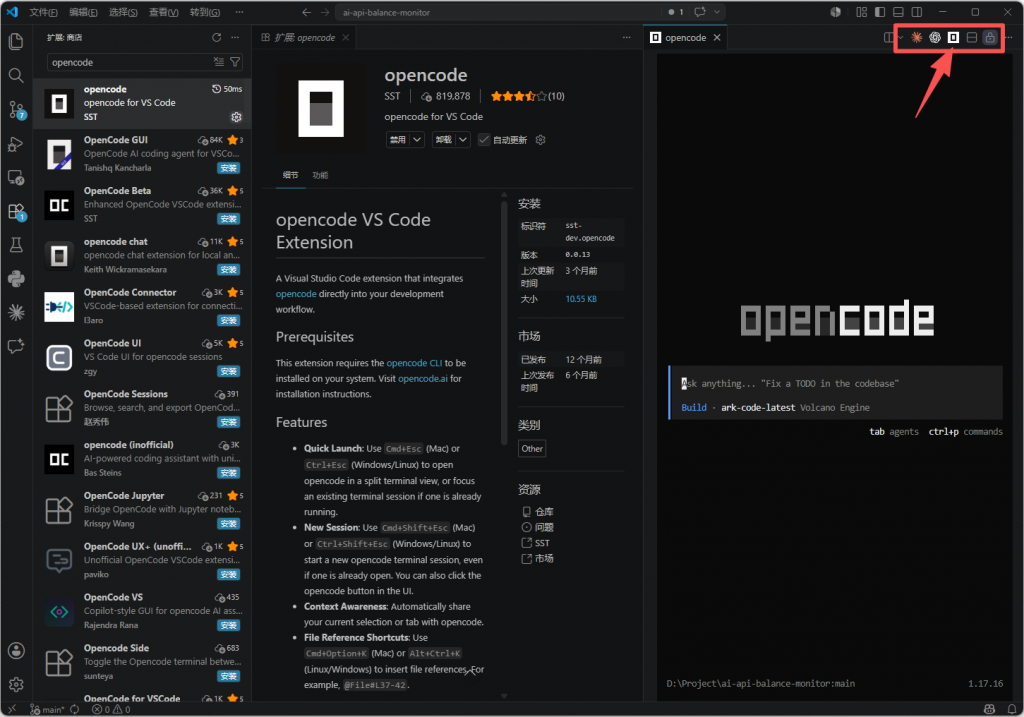Open the Explorer view in activity bar
Image resolution: width=1024 pixels, height=717 pixels.
[x=16, y=42]
